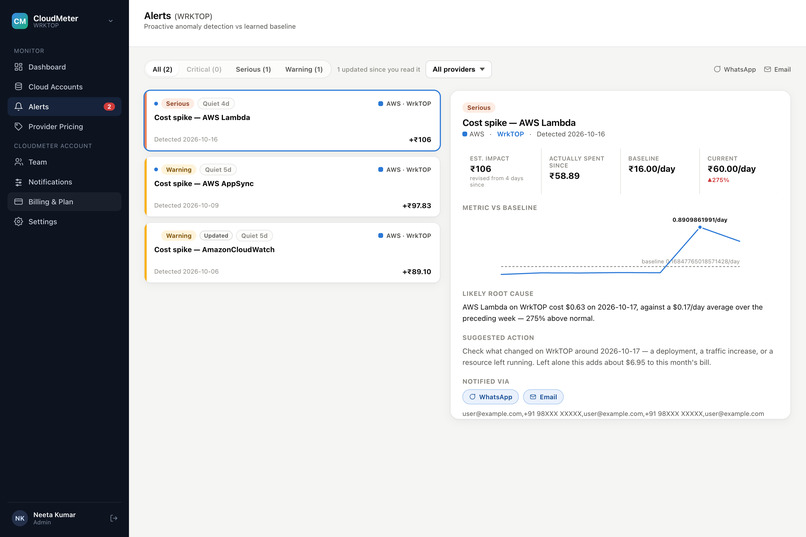Image resolution: width=806 pixels, height=537 pixels.
Task: Click the NK user avatar
Action: click(20, 518)
